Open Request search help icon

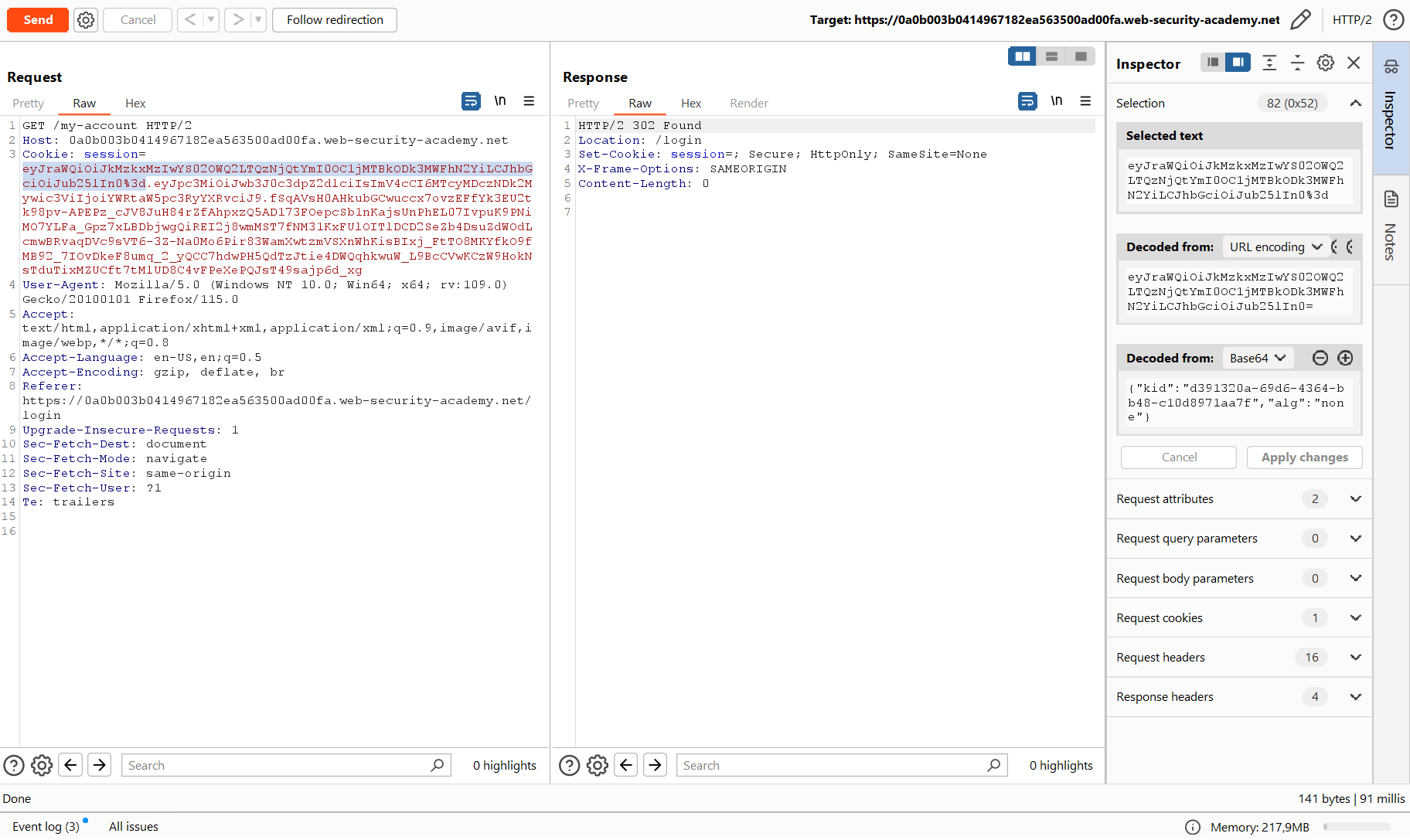point(14,766)
